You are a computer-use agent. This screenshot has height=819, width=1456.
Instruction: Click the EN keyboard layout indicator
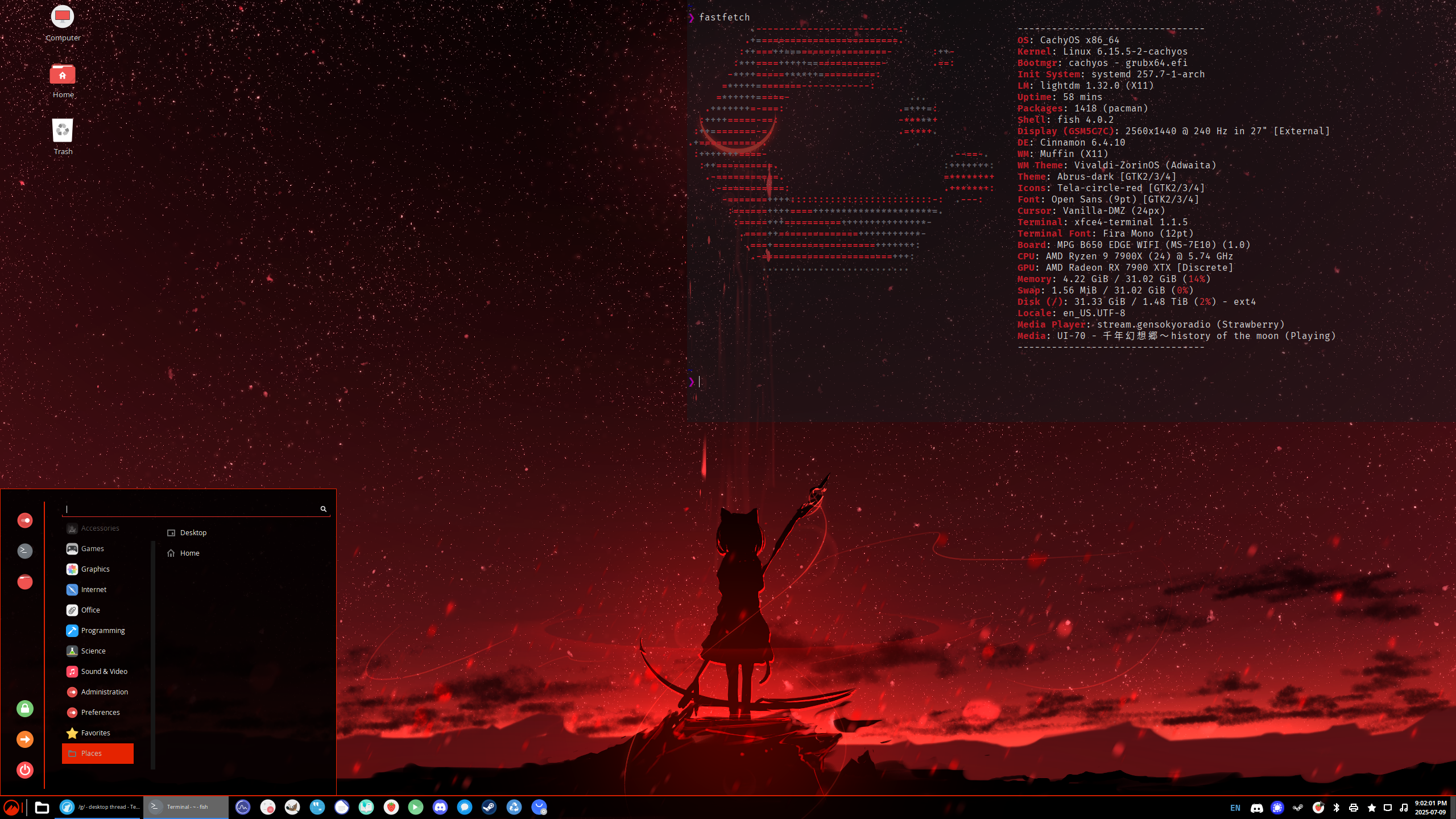[x=1235, y=808]
